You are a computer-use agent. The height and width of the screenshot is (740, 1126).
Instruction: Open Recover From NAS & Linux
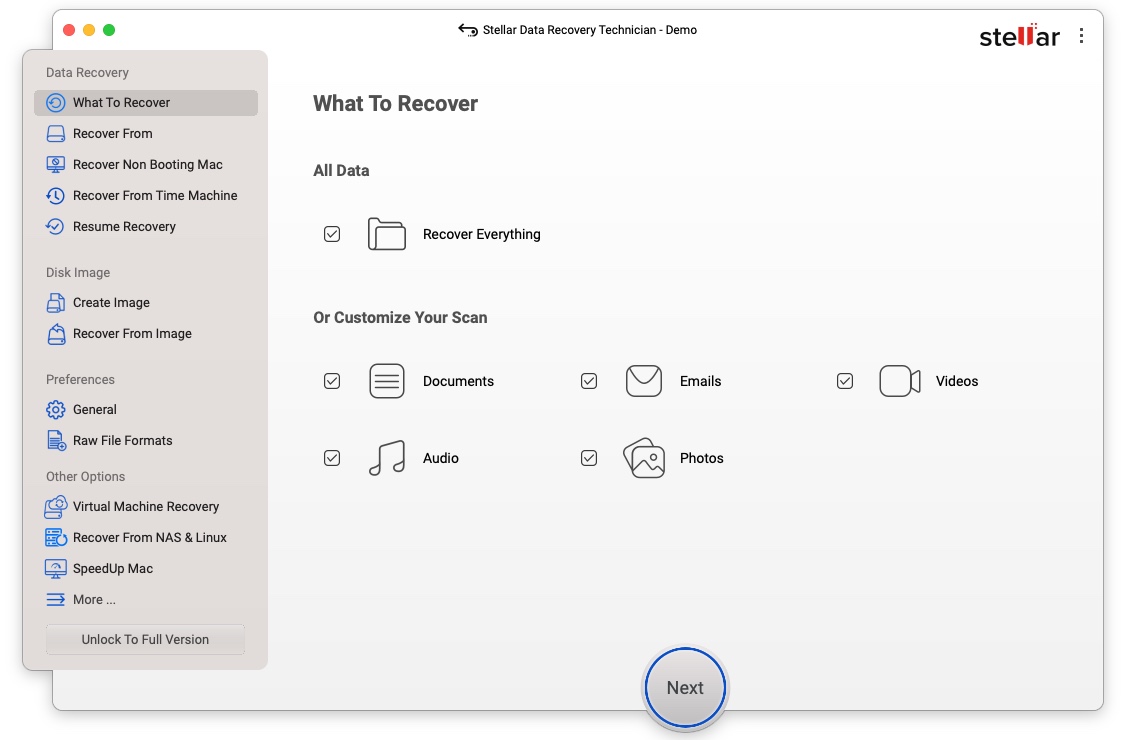click(x=149, y=537)
